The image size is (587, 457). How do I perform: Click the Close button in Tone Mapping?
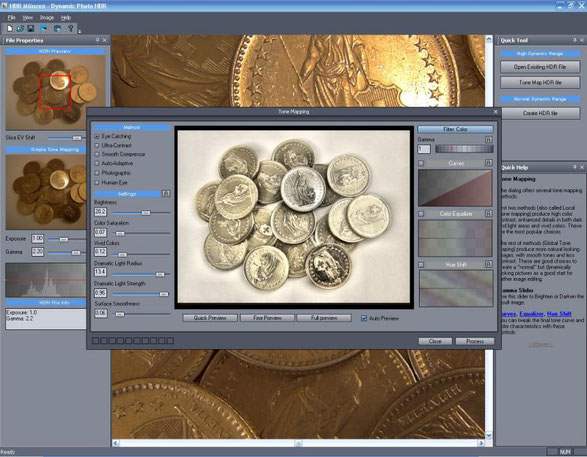435,341
